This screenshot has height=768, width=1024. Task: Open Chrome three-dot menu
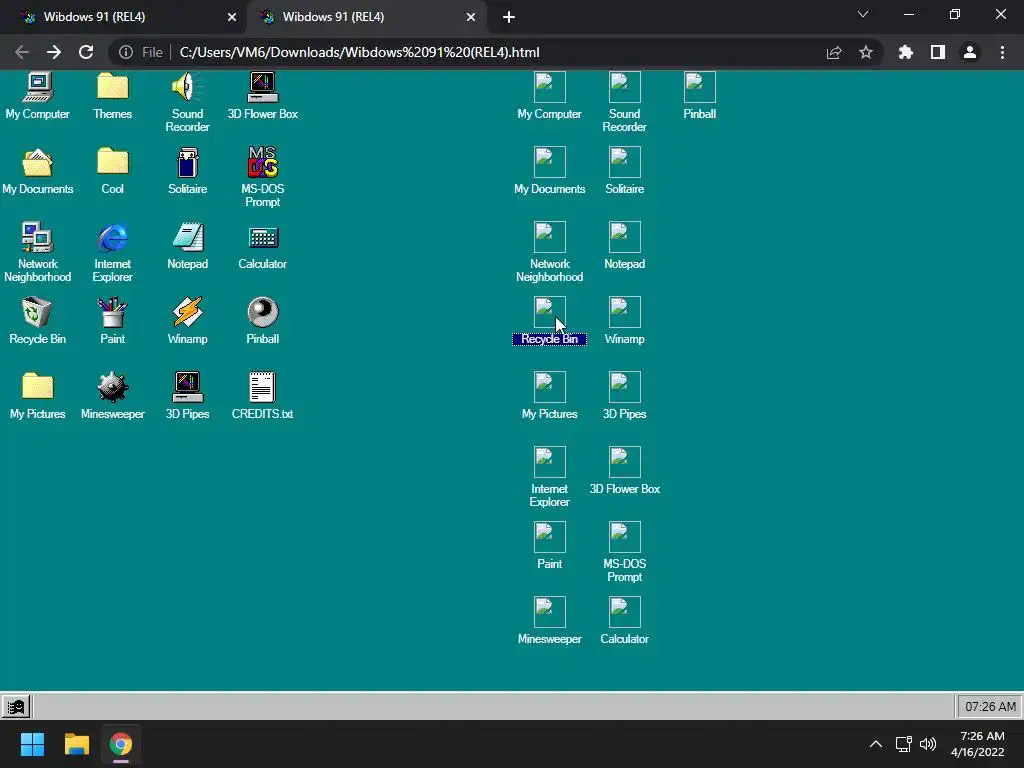1002,52
